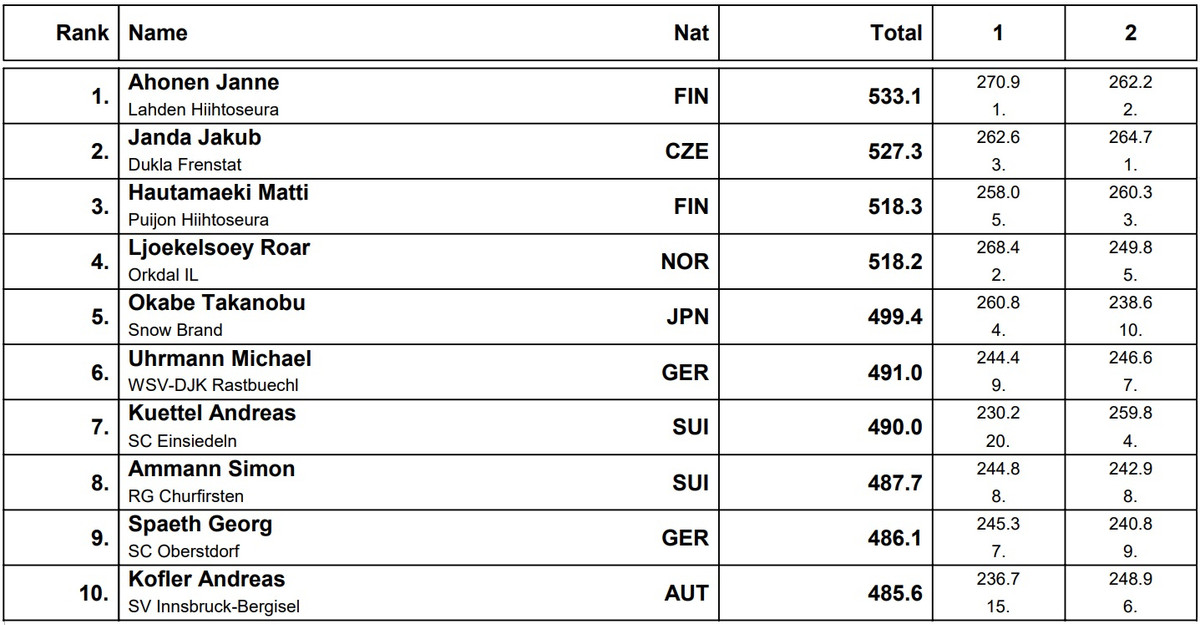Click the Name column header

click(158, 33)
